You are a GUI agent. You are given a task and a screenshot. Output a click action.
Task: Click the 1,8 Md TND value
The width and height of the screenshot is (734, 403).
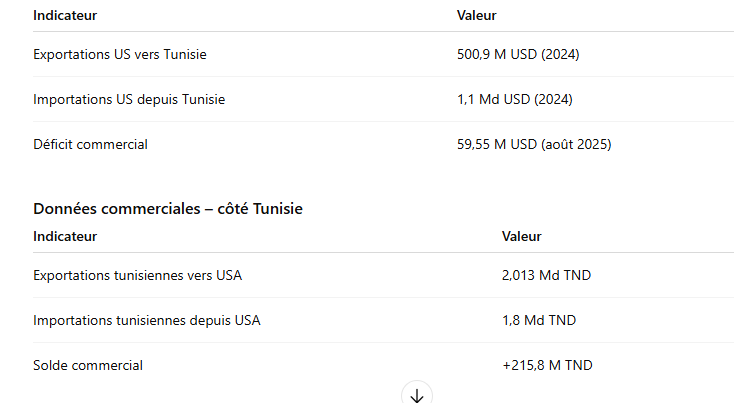tap(539, 320)
